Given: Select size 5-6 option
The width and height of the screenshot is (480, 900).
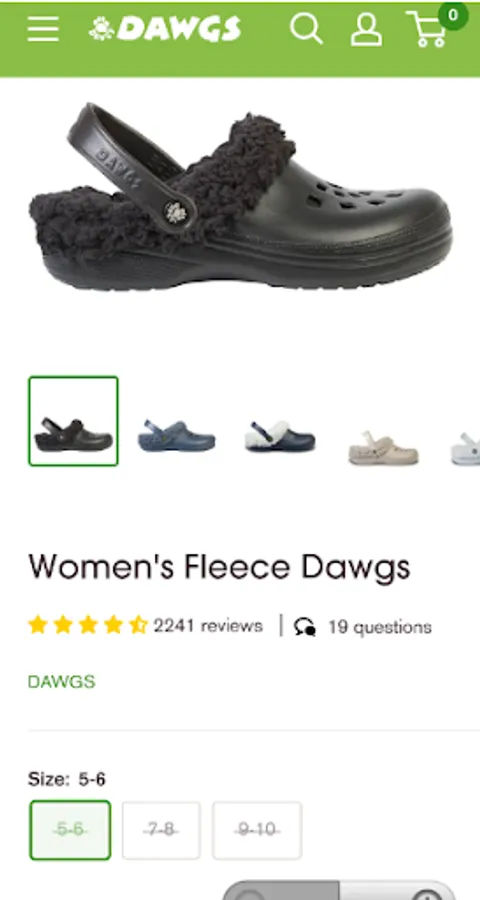Looking at the screenshot, I should [70, 830].
